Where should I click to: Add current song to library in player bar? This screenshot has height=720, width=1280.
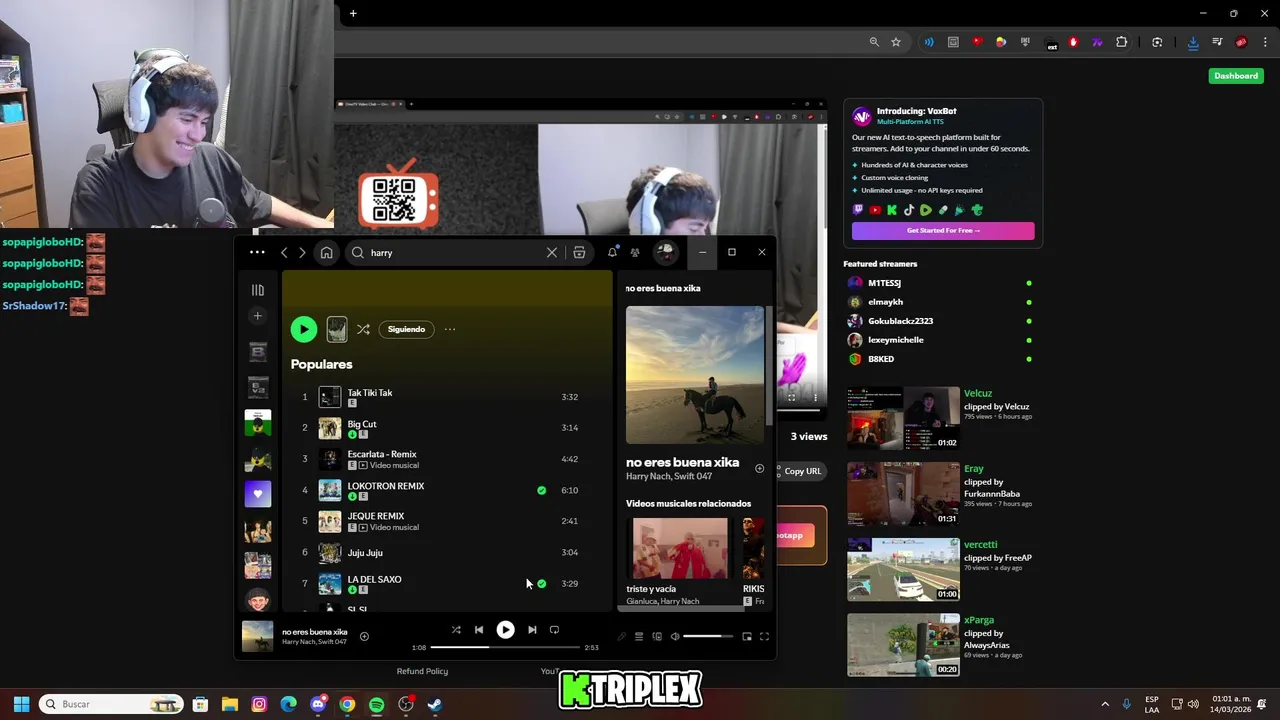tap(364, 636)
